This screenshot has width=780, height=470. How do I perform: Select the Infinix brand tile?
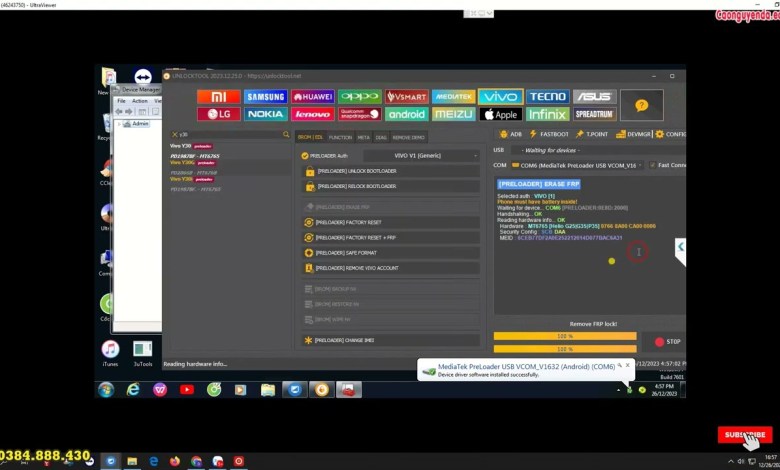[548, 114]
